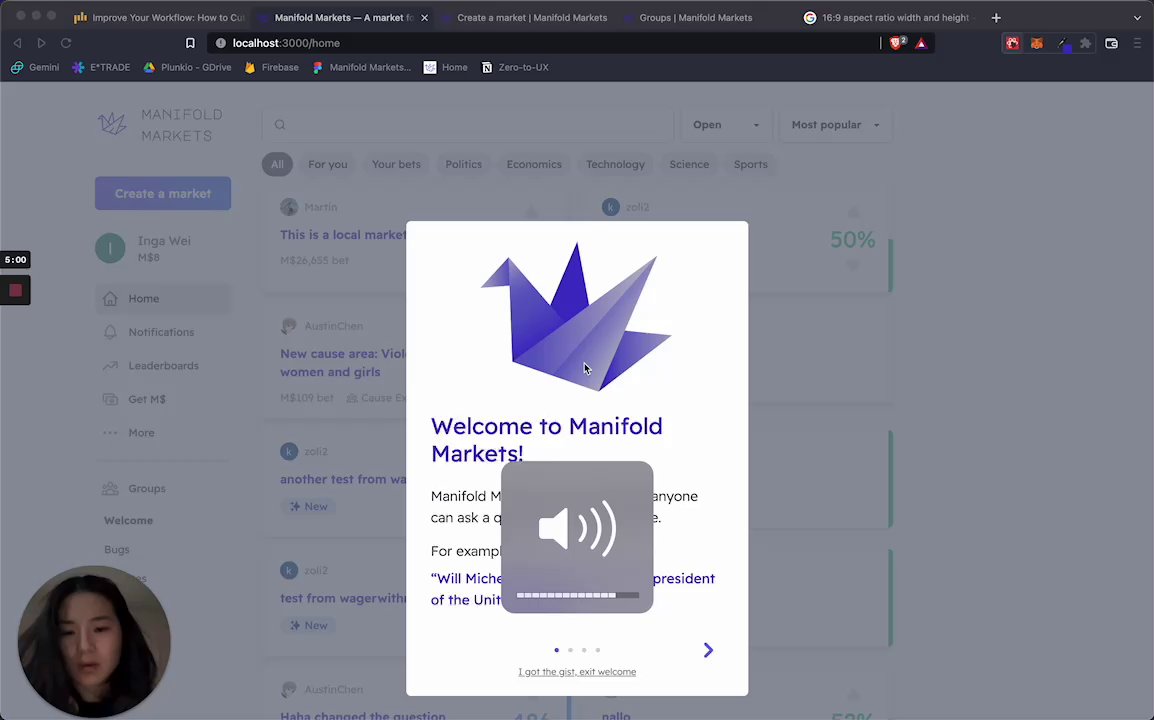This screenshot has width=1154, height=720.
Task: Switch to 16:9 aspect ratio tab
Action: (888, 18)
